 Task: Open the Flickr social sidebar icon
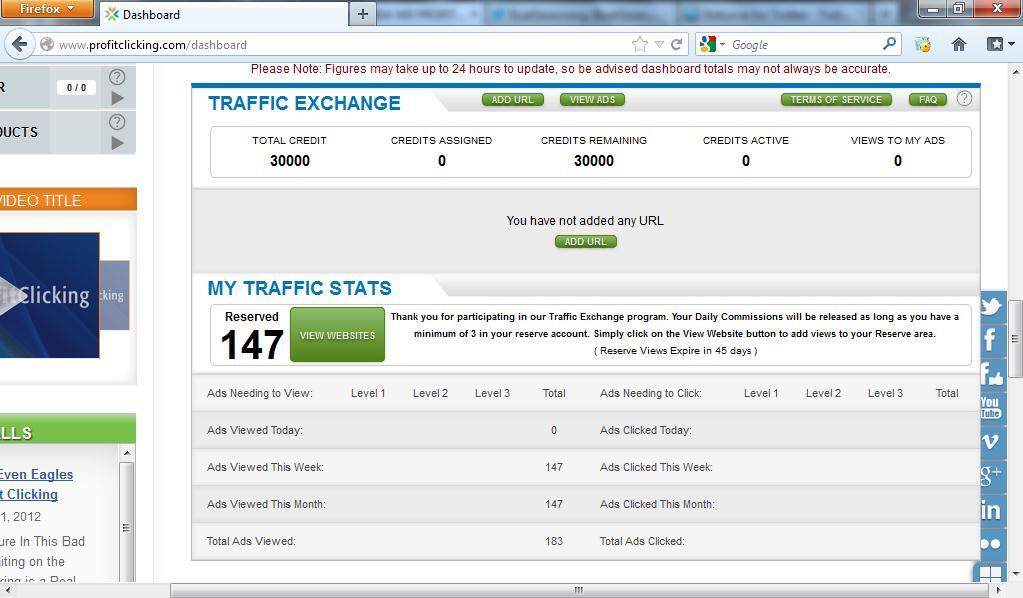(x=990, y=544)
